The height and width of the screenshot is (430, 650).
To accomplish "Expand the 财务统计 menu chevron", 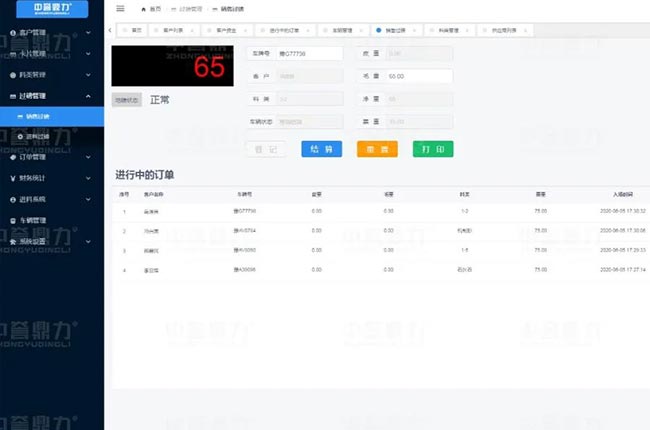I will (x=88, y=178).
